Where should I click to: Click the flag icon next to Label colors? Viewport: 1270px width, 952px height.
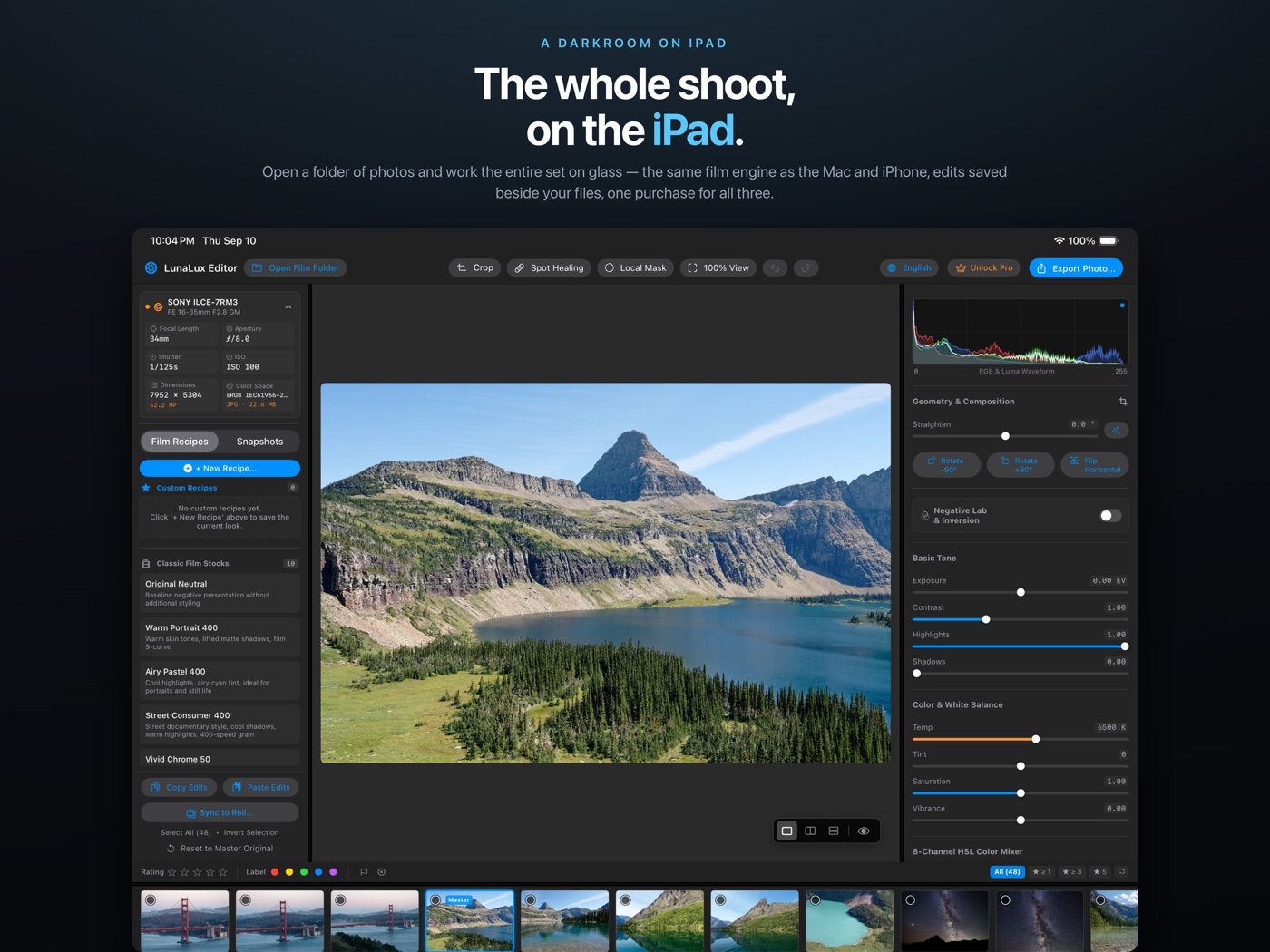tap(364, 872)
